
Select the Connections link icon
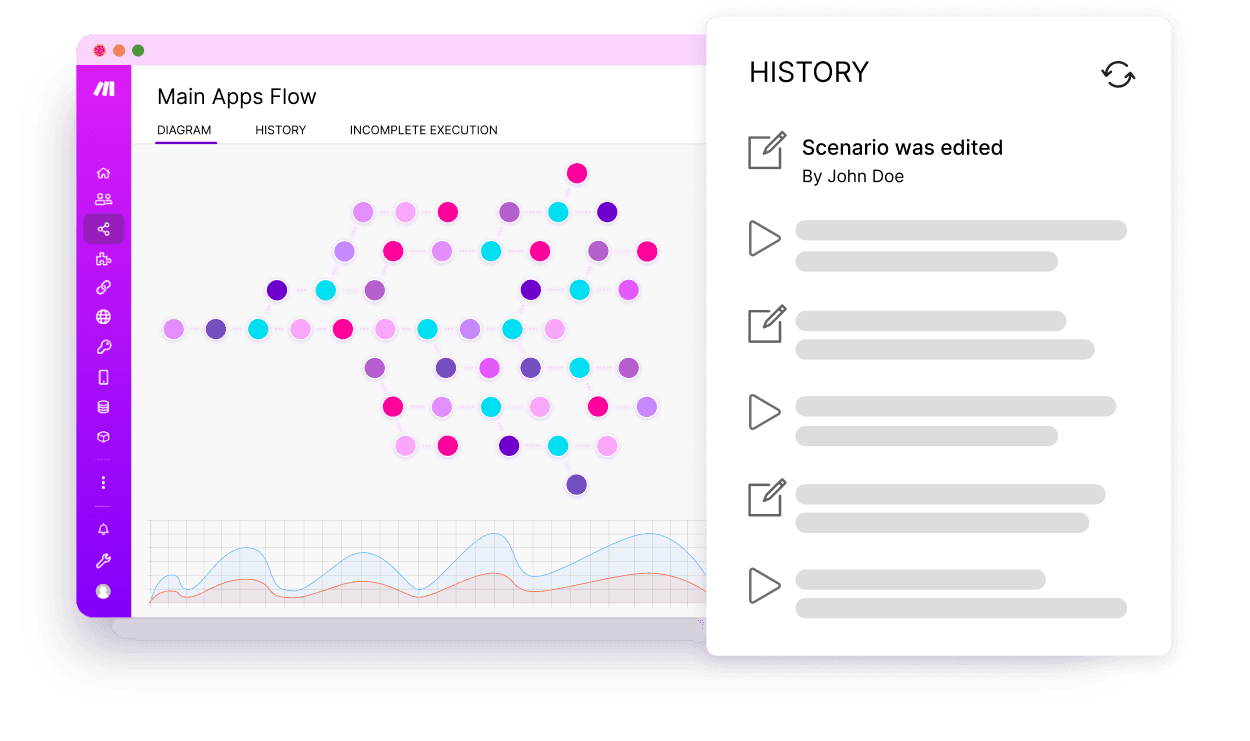click(103, 288)
